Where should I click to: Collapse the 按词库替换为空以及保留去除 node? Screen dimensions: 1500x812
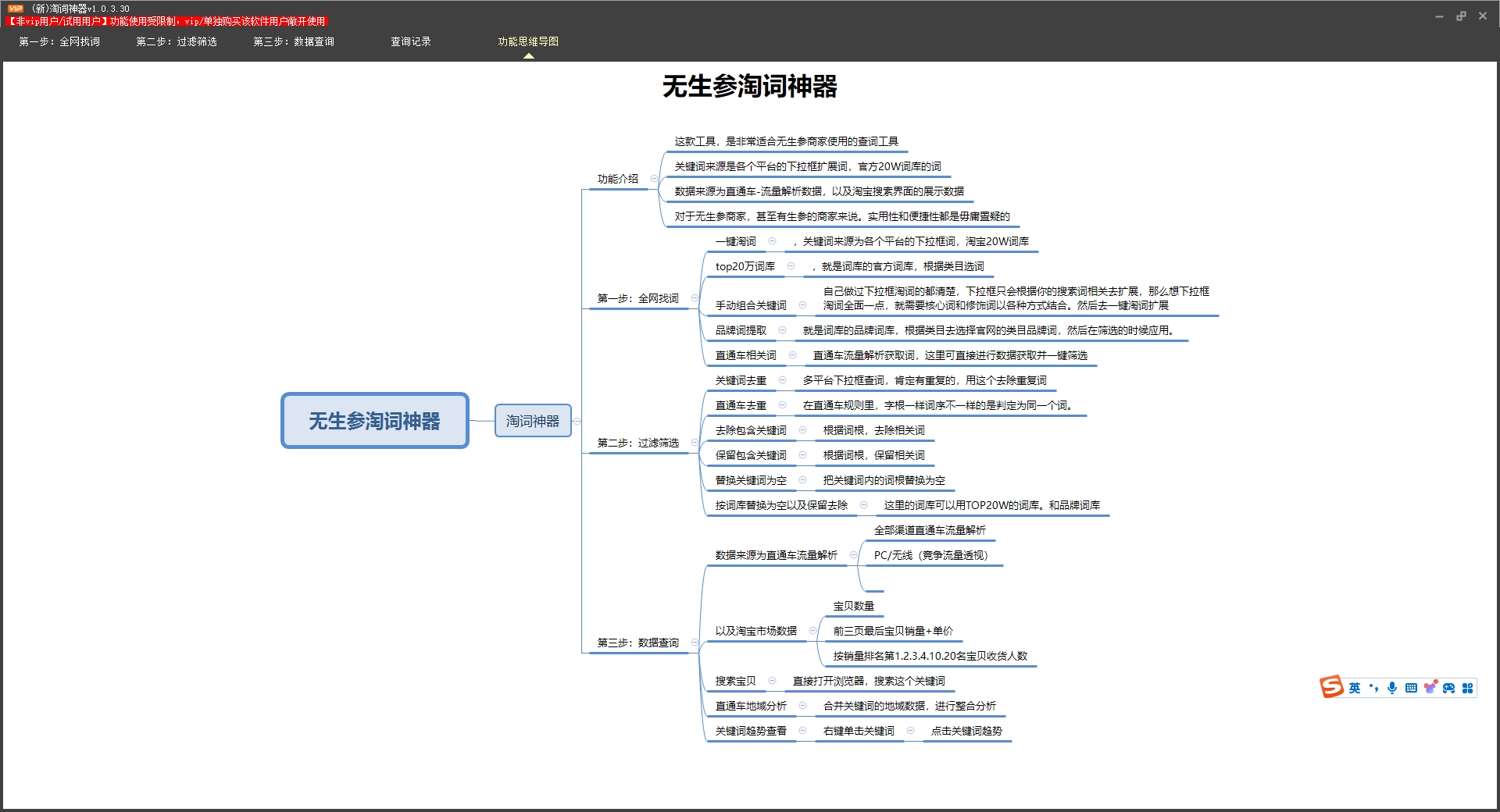tap(863, 505)
